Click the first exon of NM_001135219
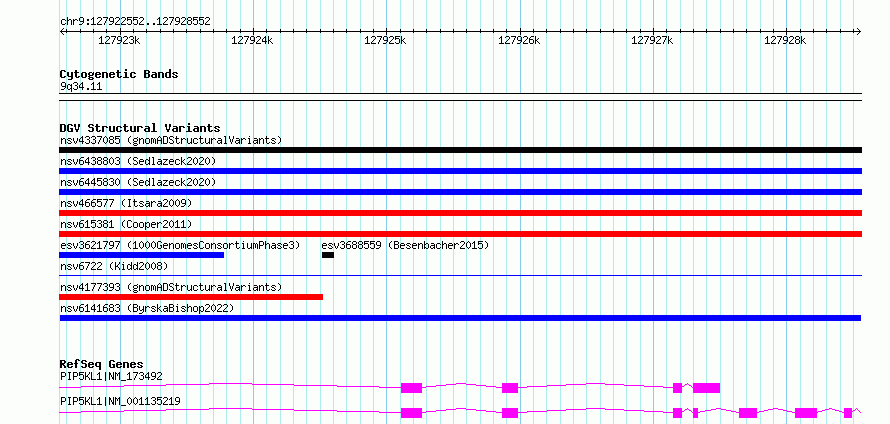Screen dimensions: 890x424 pos(412,413)
